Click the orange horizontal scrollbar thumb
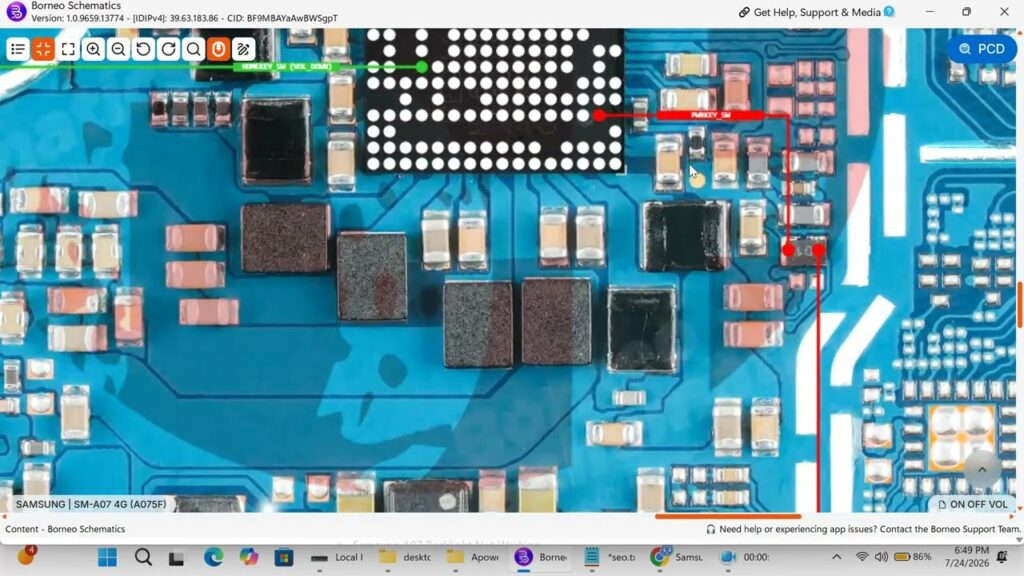Image resolution: width=1024 pixels, height=576 pixels. tap(728, 516)
